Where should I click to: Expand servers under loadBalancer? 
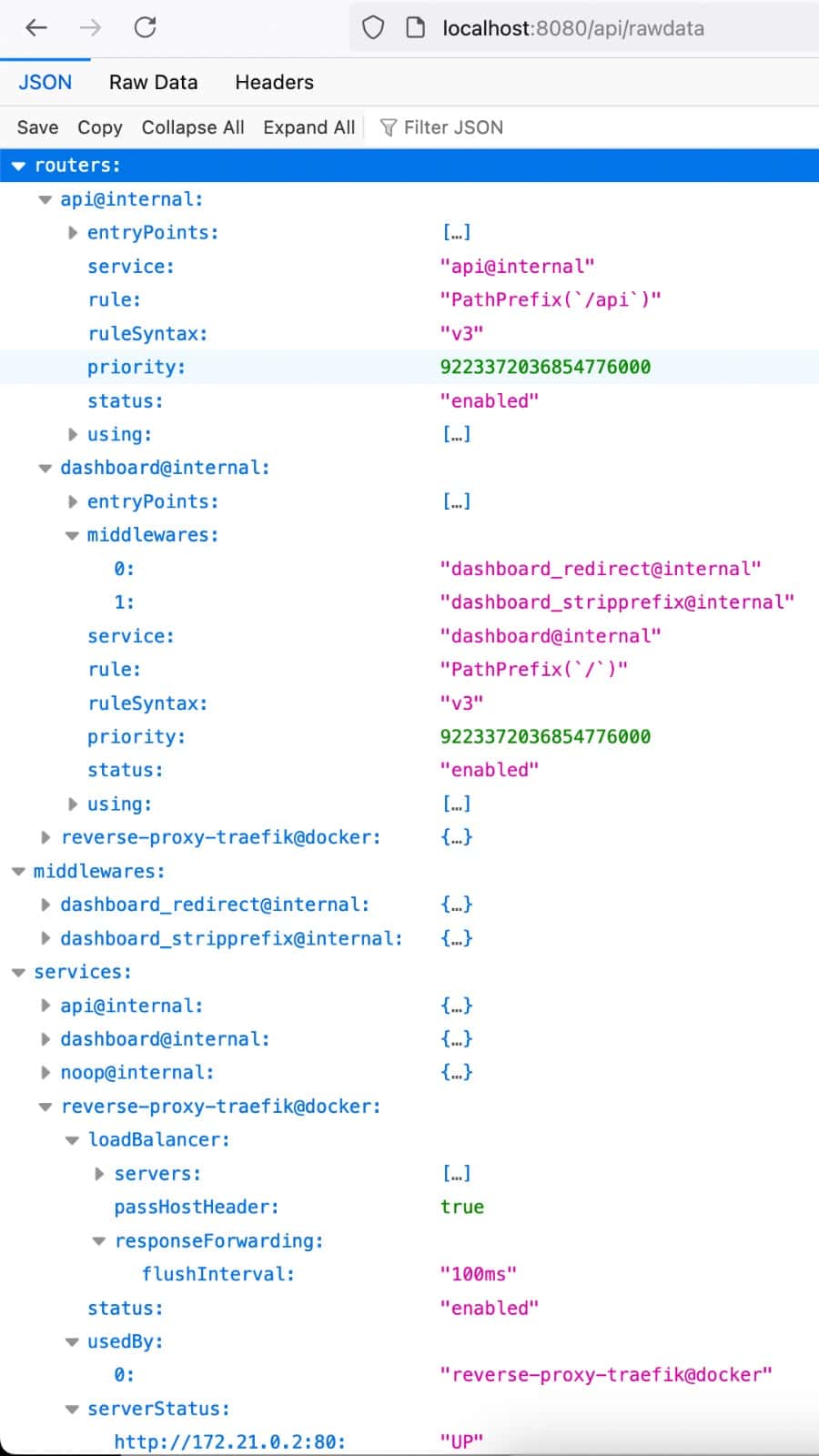coord(99,1173)
